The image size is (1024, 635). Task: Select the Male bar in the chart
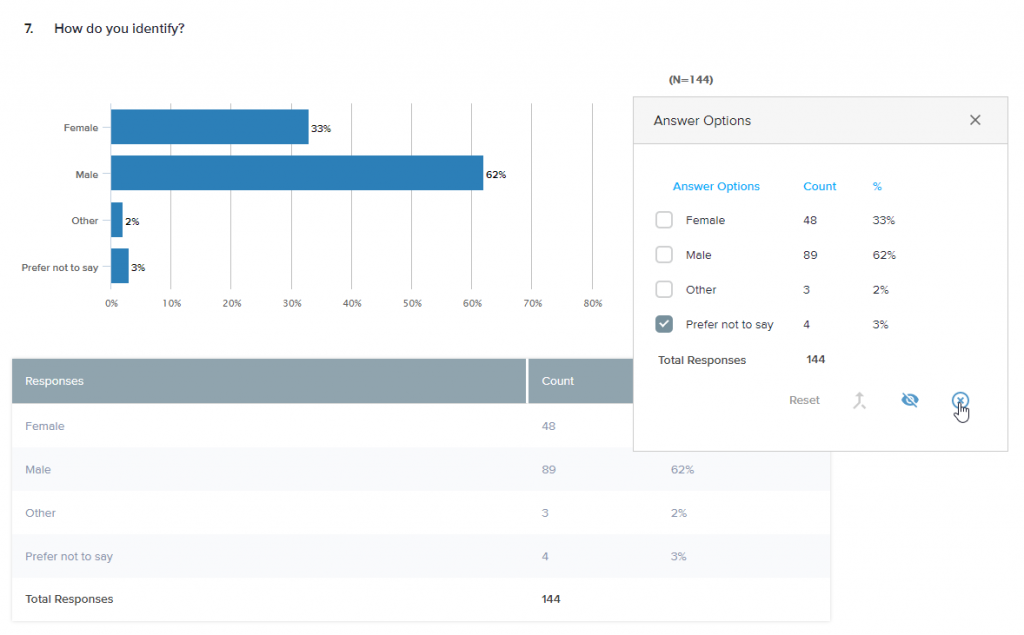click(295, 173)
